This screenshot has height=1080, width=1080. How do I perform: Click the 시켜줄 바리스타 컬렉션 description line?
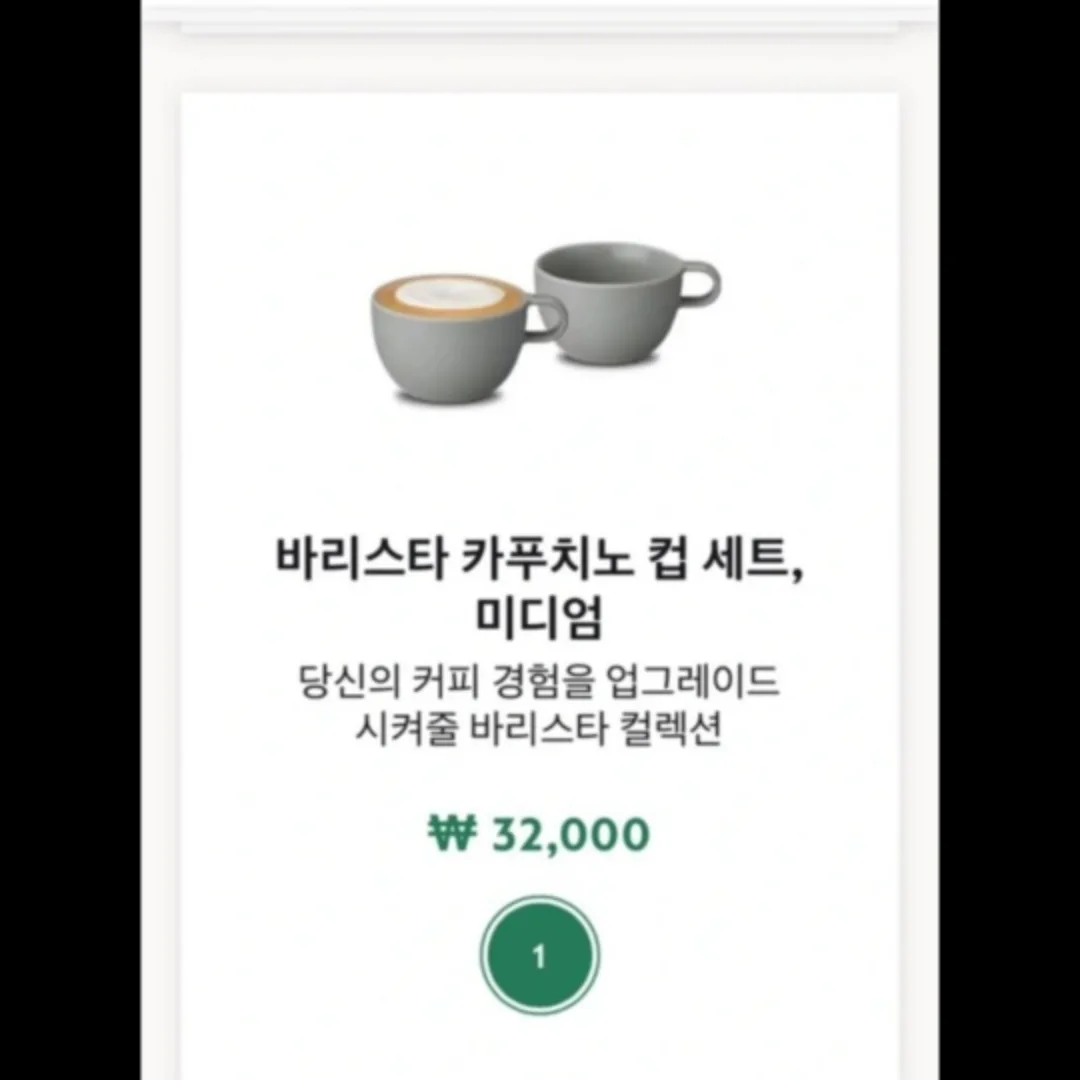point(539,728)
